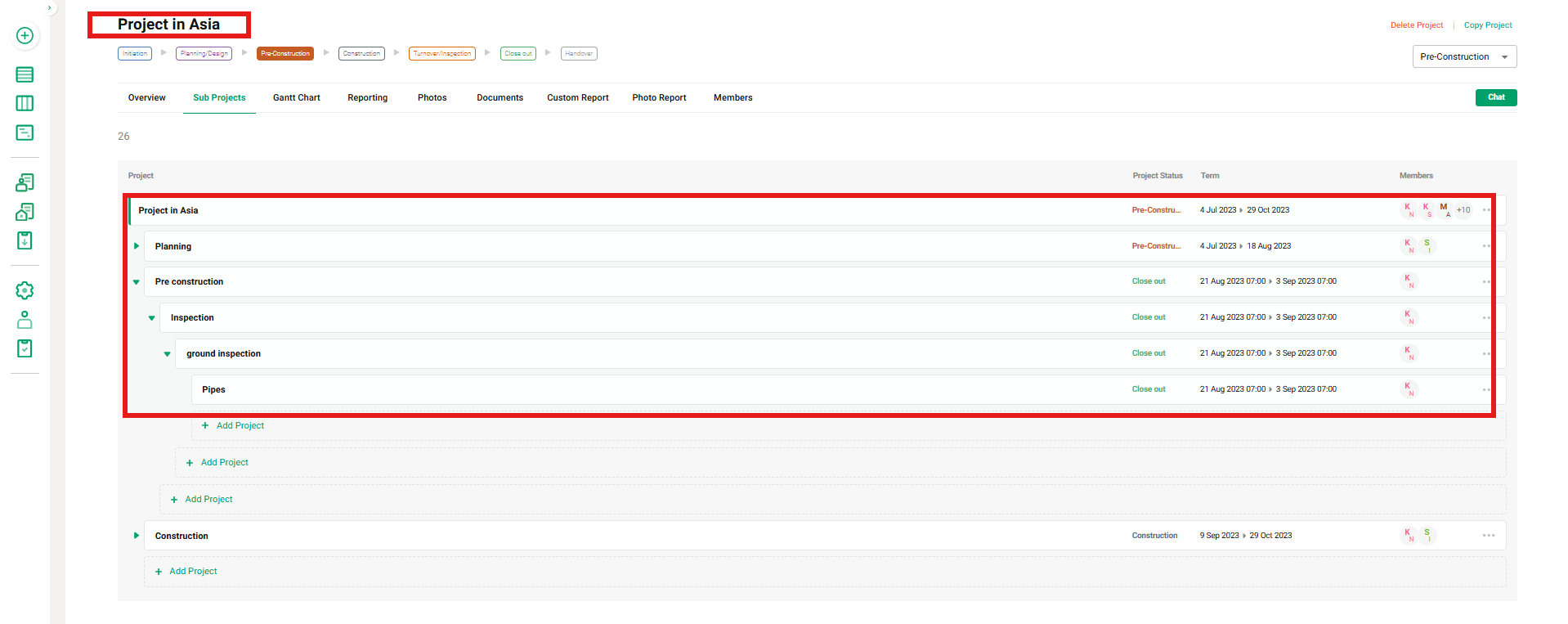The image size is (1568, 624).
Task: Expand the sidebar with the top chevron
Action: tap(50, 8)
